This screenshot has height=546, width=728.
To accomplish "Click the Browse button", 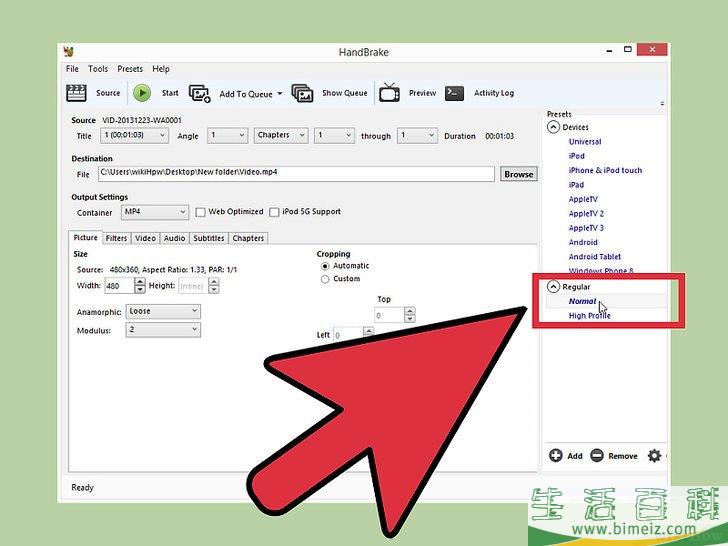I will pos(519,174).
